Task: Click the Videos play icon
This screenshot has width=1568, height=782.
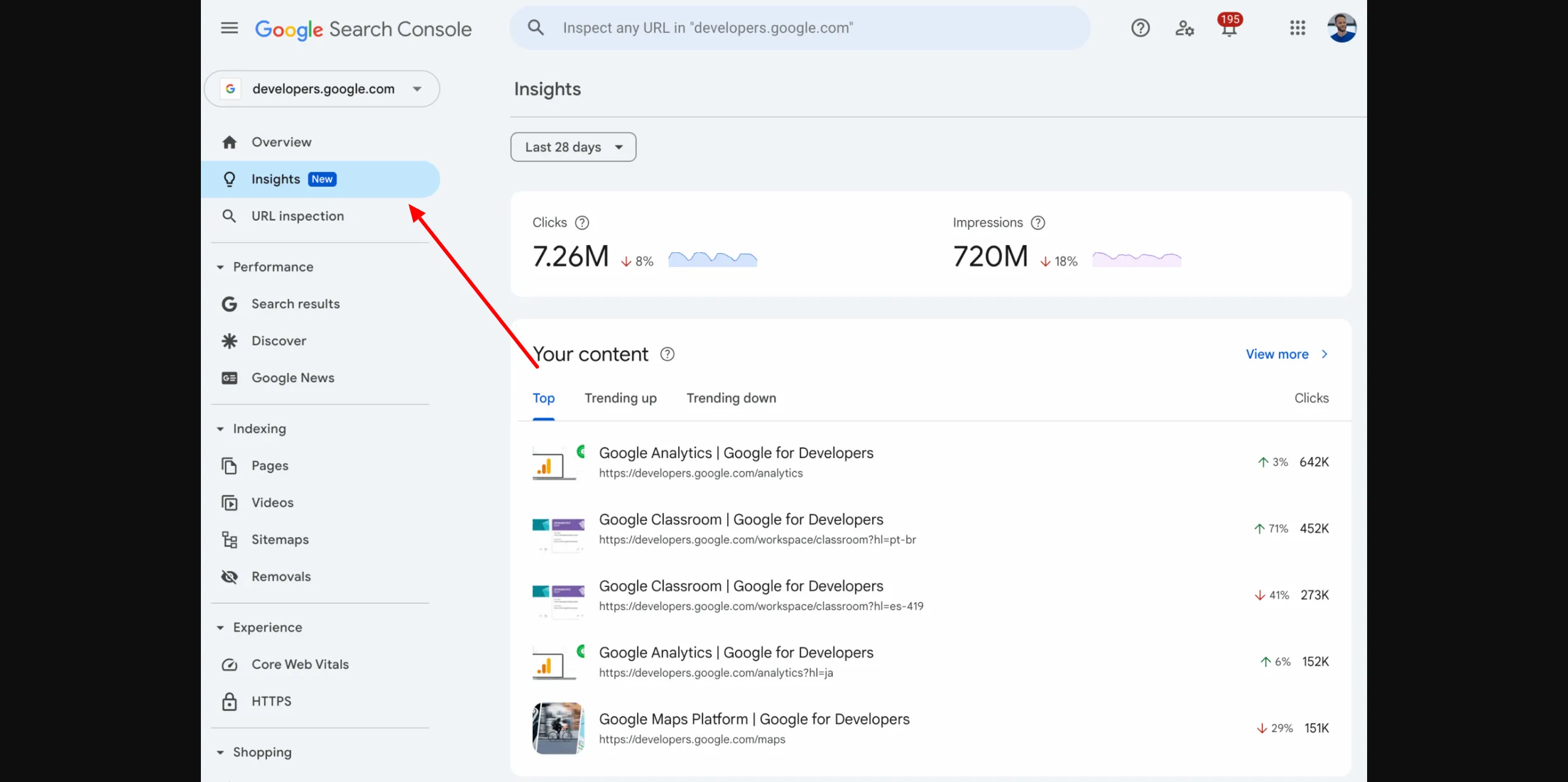Action: pyautogui.click(x=229, y=503)
